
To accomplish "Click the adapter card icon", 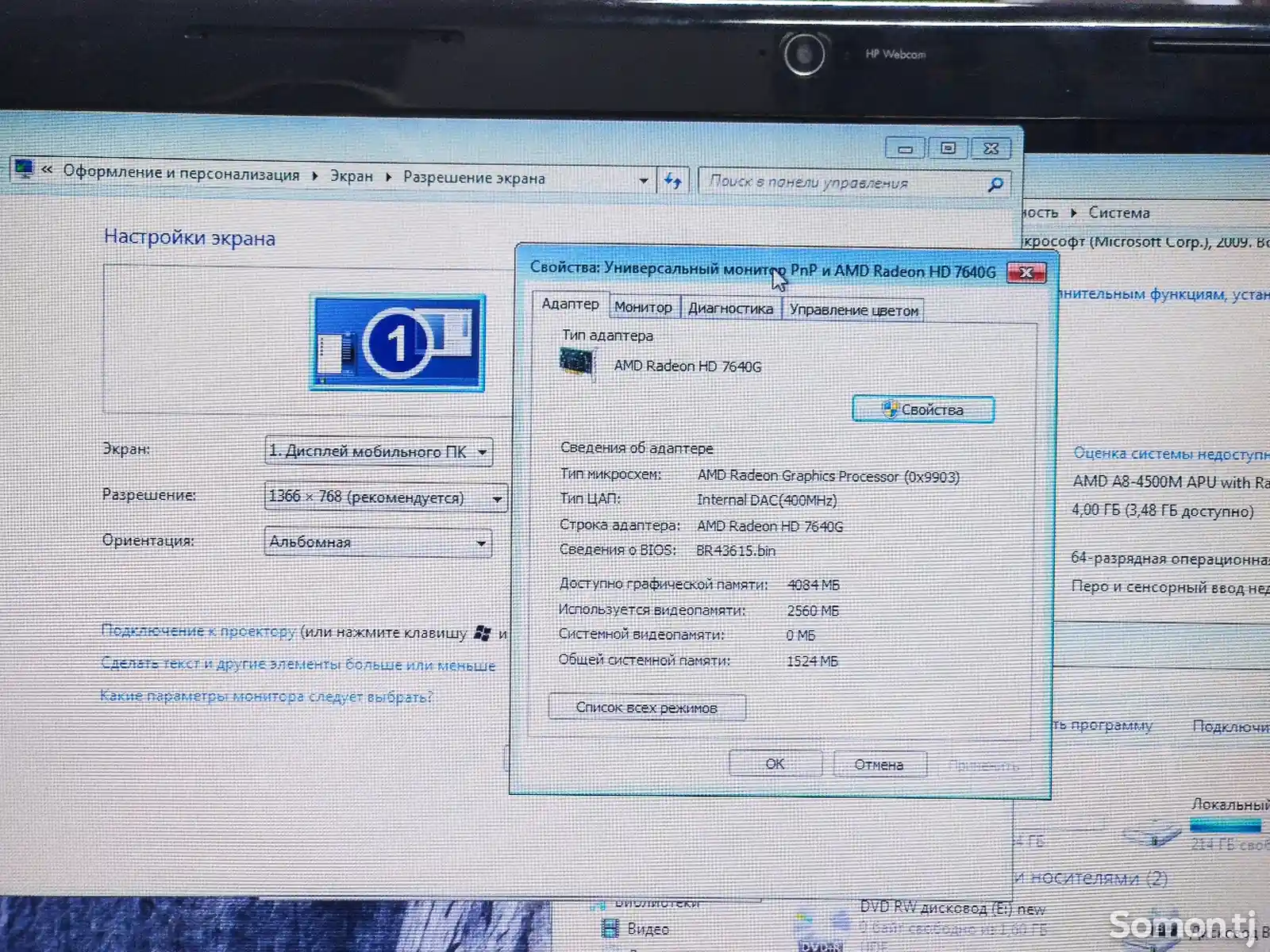I will tap(577, 363).
